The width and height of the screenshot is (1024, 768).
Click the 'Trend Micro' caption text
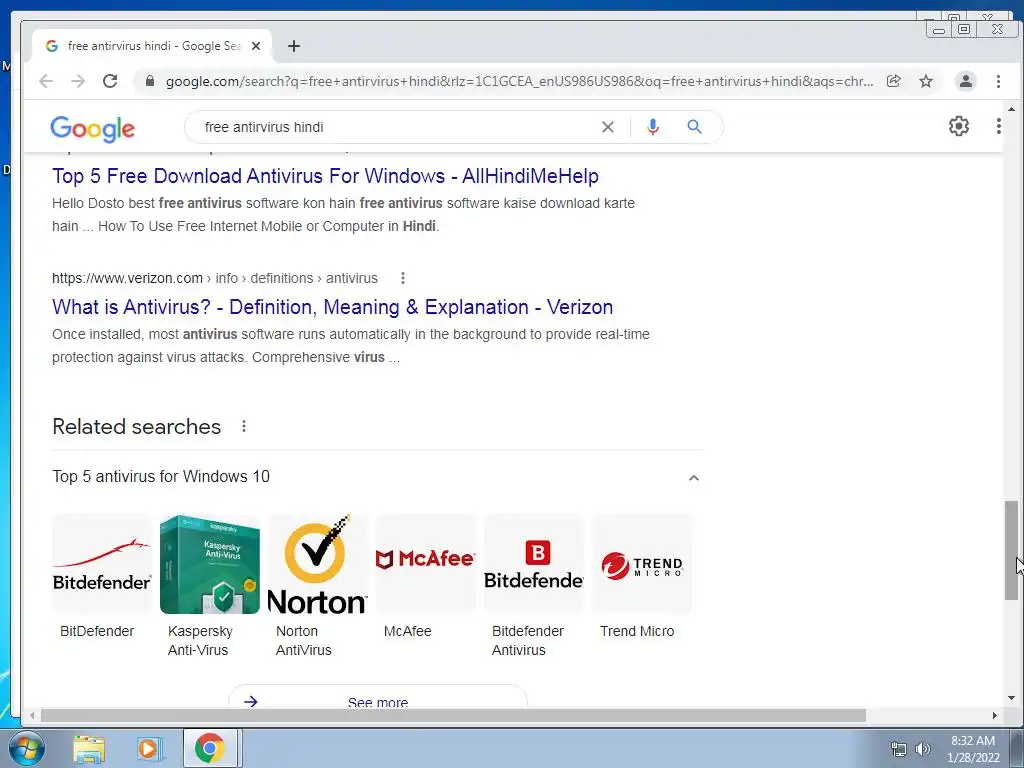click(x=637, y=632)
